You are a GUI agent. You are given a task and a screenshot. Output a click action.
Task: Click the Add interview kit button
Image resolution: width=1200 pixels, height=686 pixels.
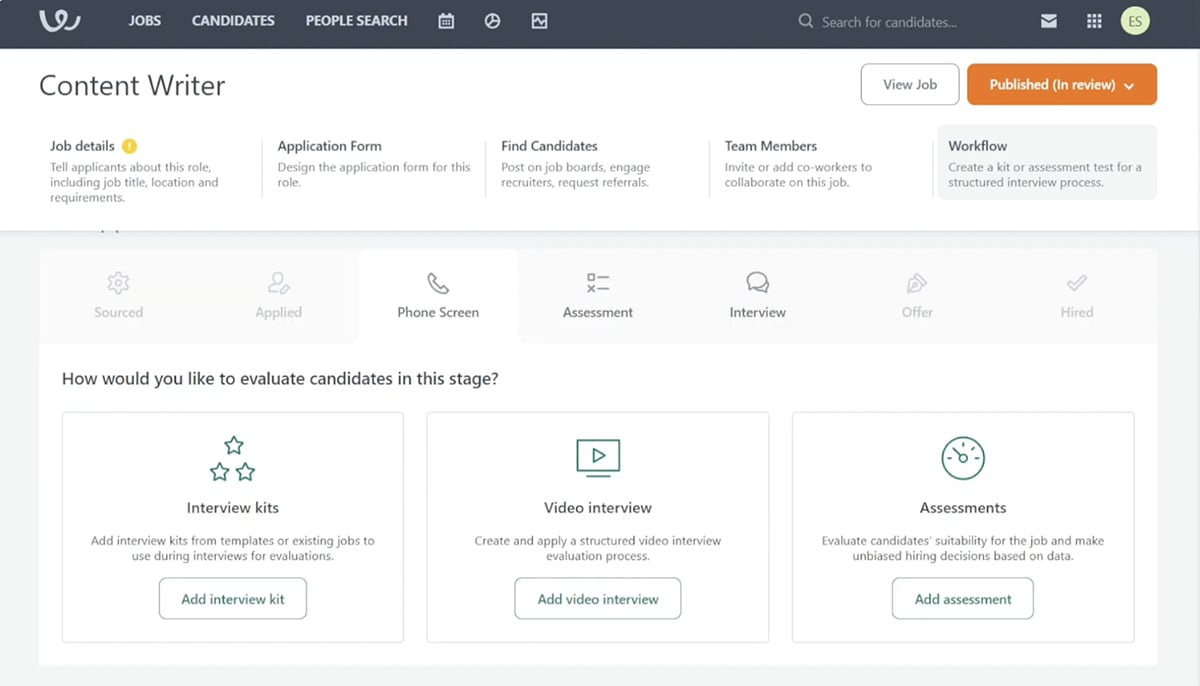[x=232, y=598]
